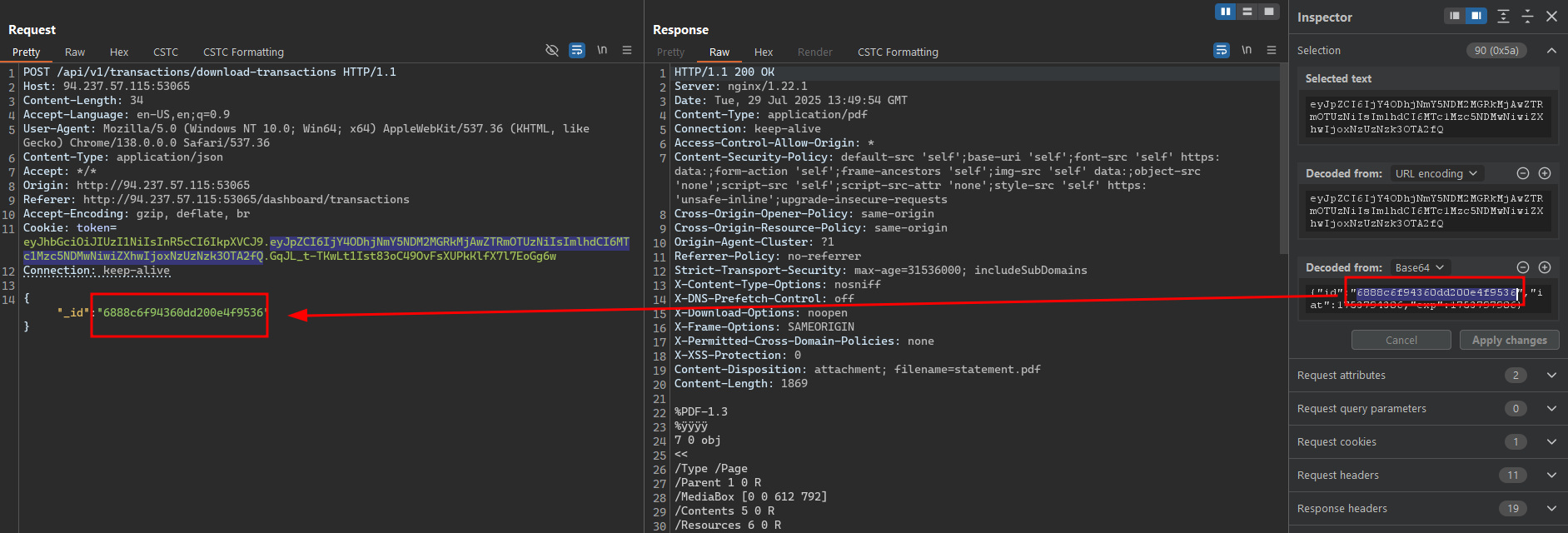Switch to Request Hex tab
1568x533 pixels.
click(119, 52)
